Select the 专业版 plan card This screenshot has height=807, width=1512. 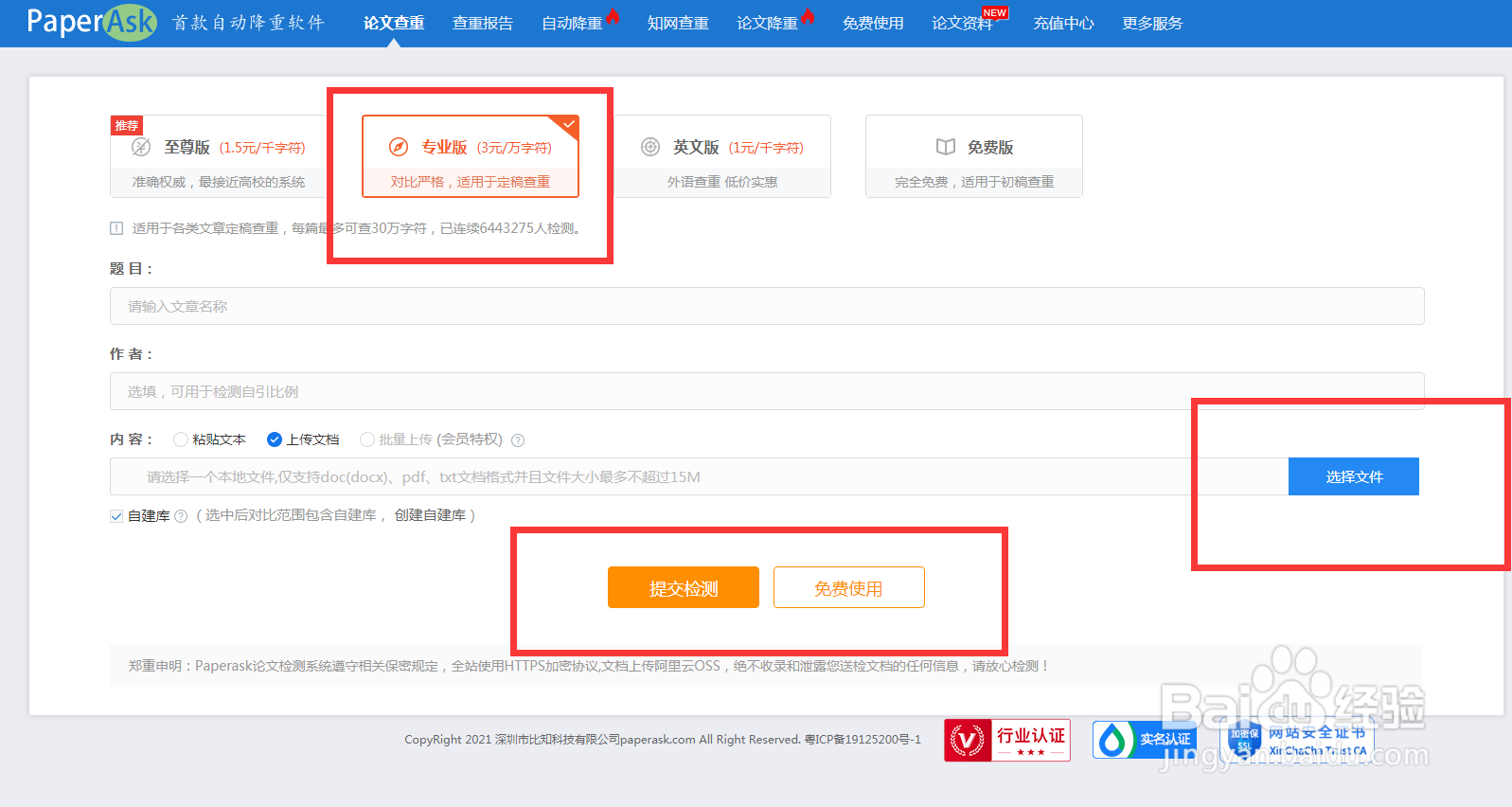pos(471,156)
